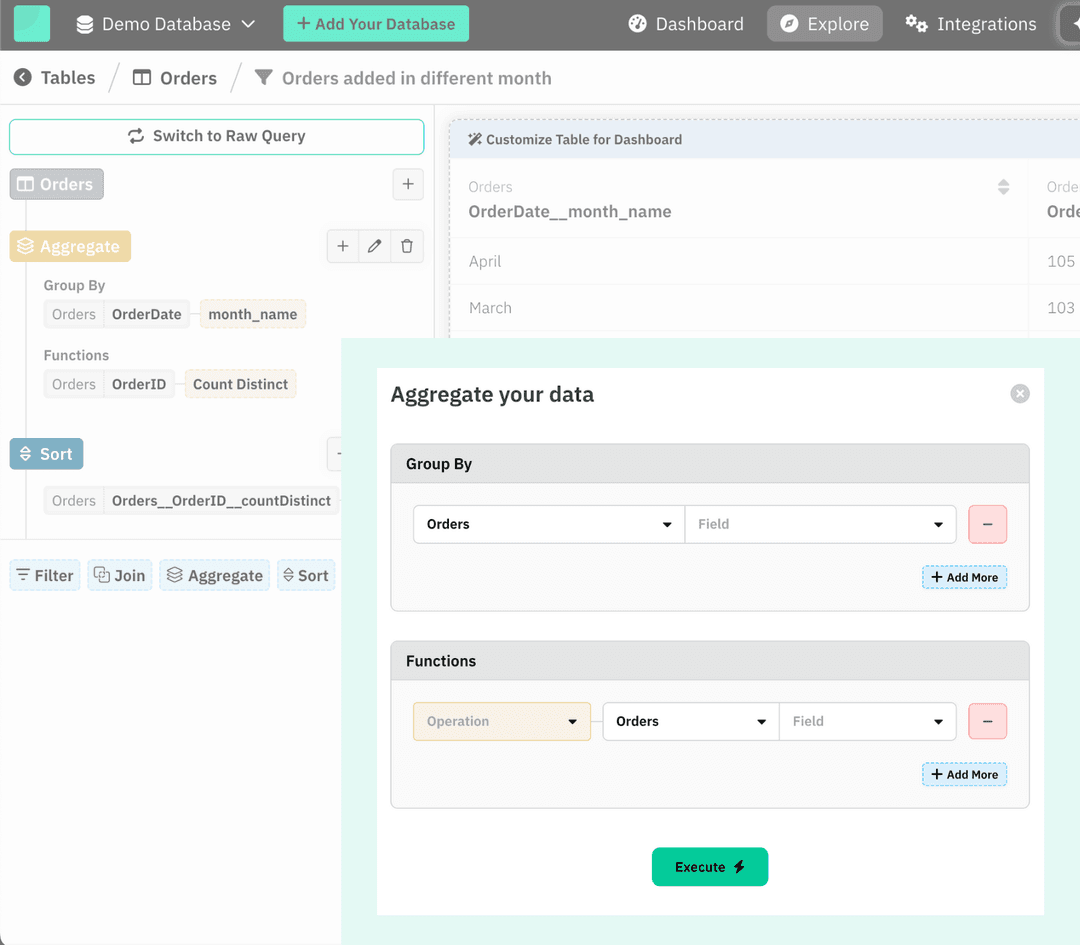This screenshot has height=945, width=1080.
Task: Open the Operation dropdown under Functions
Action: (x=501, y=721)
